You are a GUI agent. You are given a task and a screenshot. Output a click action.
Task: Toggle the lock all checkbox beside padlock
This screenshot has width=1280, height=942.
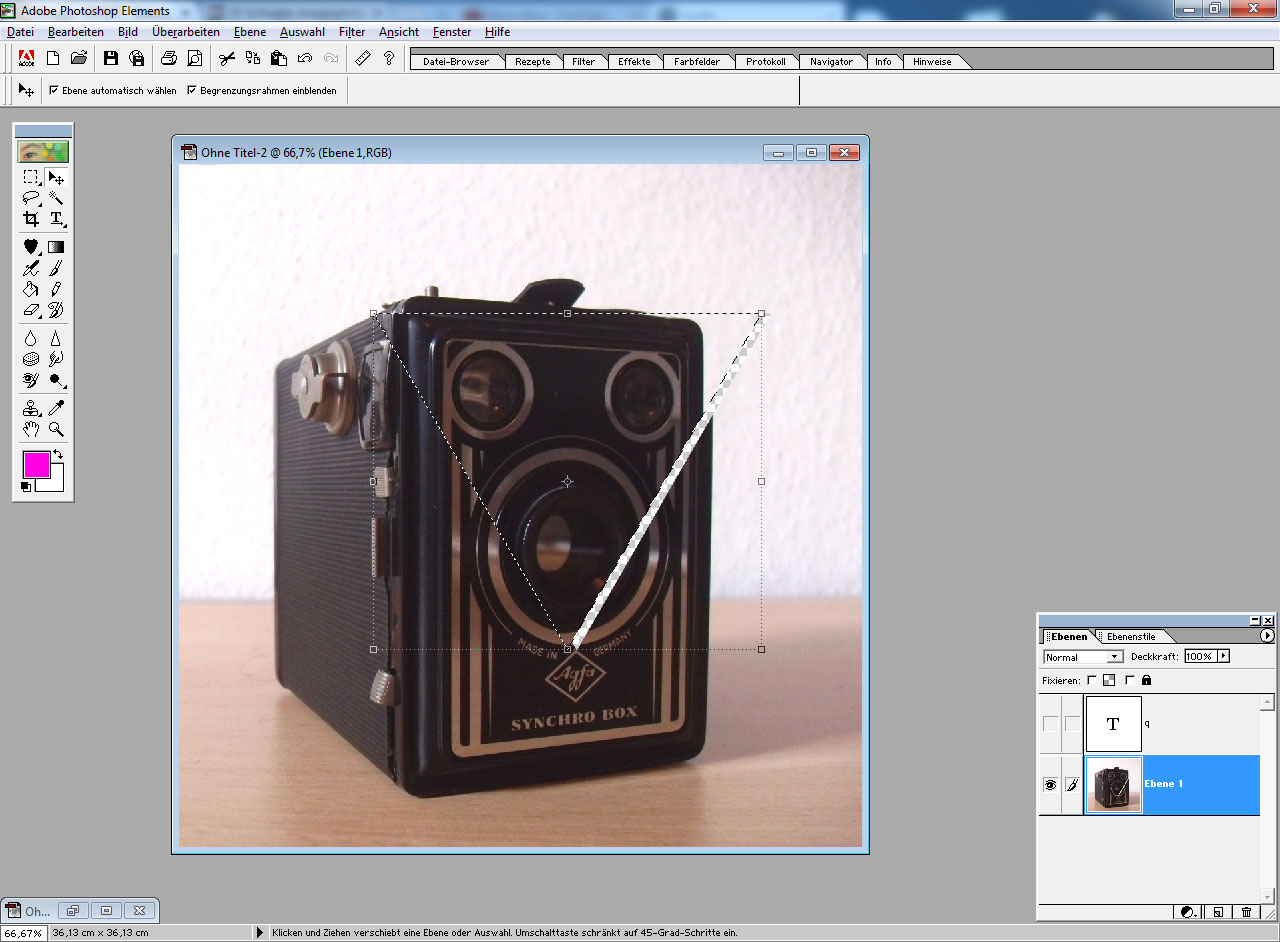pos(1130,680)
